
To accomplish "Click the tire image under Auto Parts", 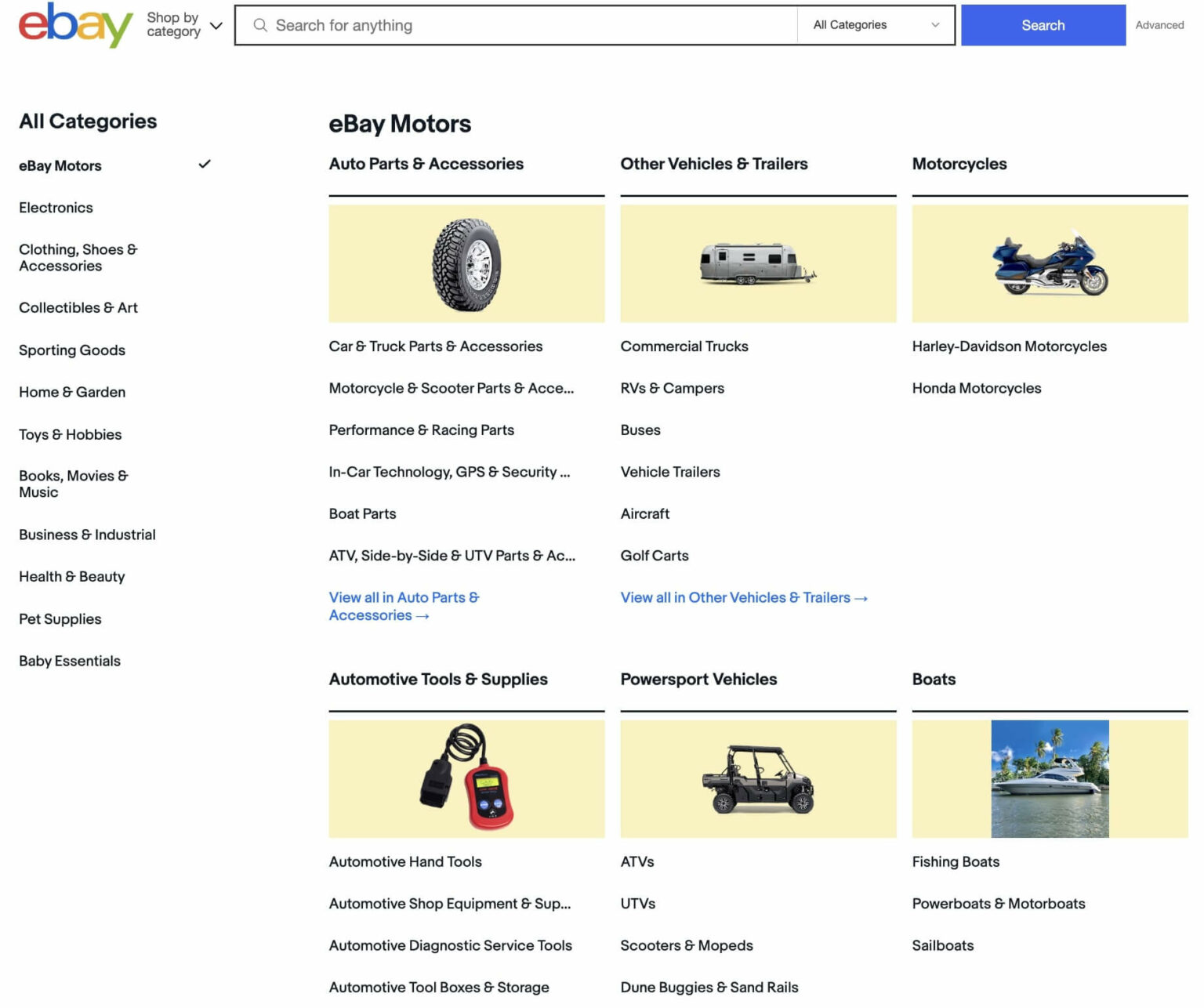I will click(x=466, y=263).
